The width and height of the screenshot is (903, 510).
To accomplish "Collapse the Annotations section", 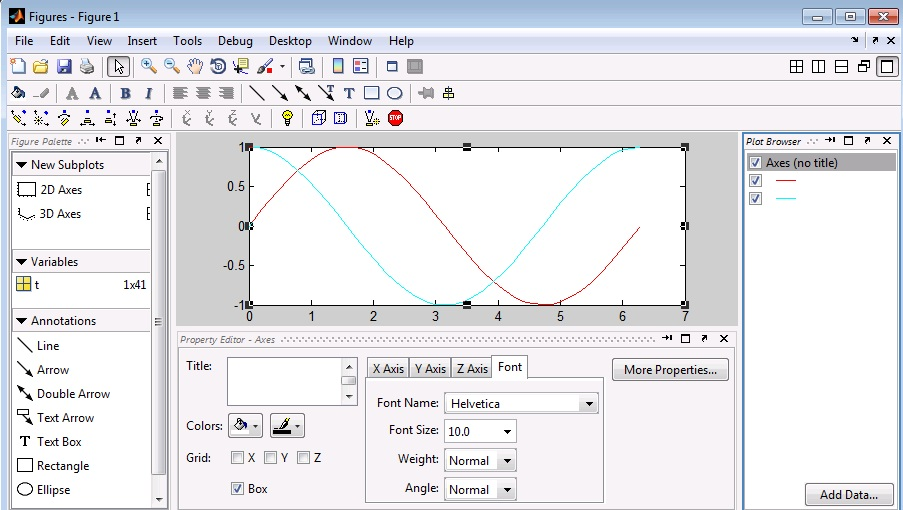I will [x=21, y=321].
